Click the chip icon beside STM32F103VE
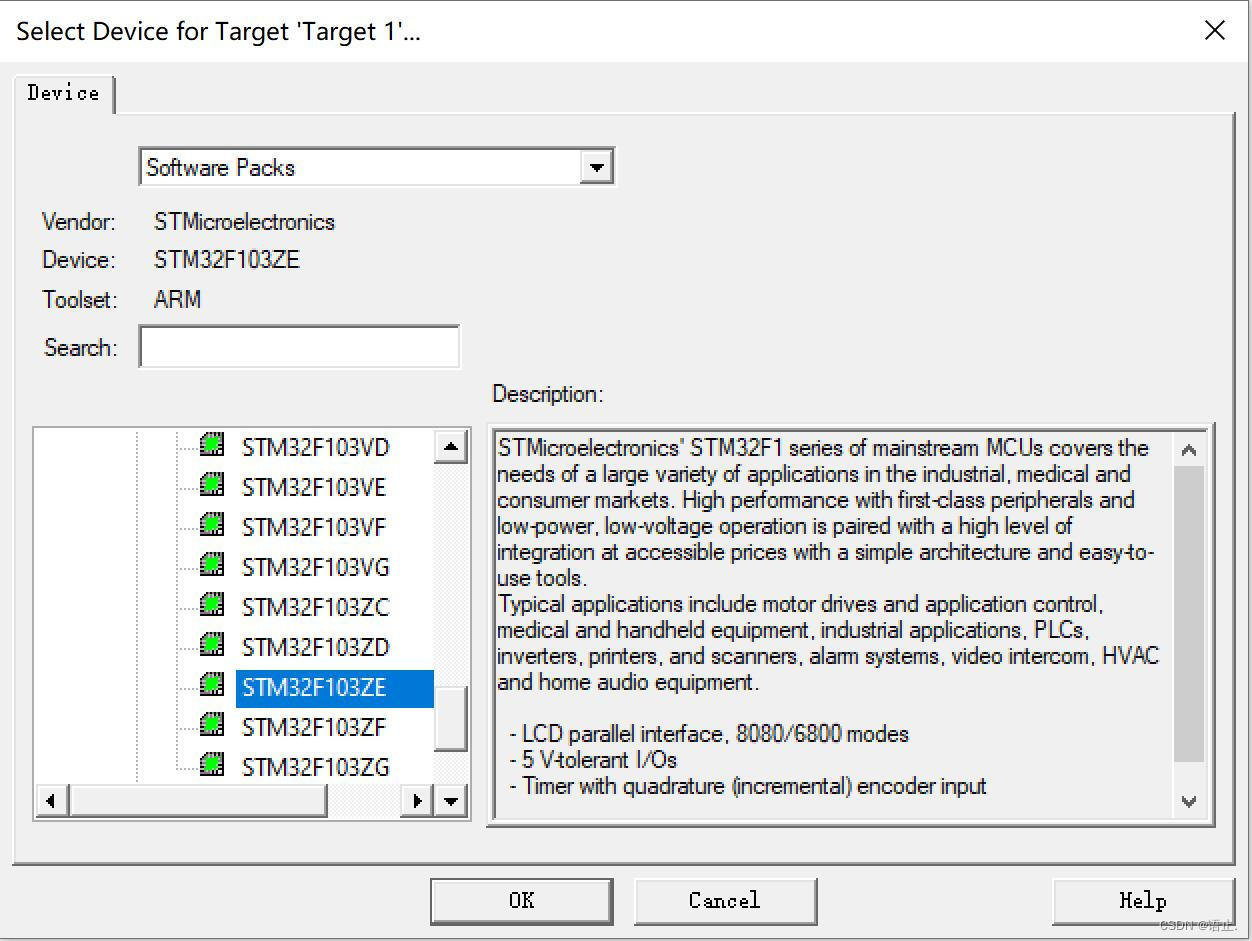 212,485
